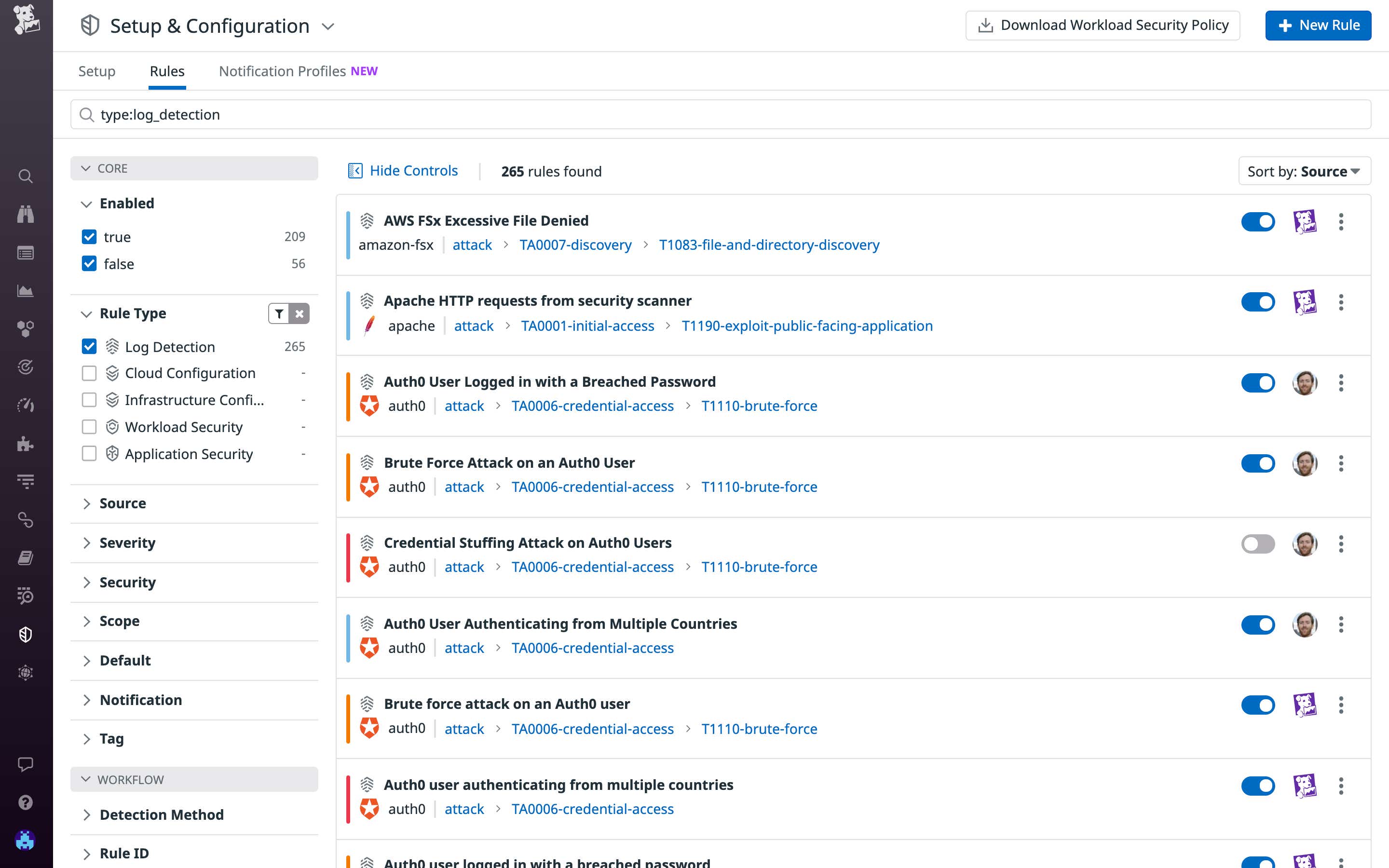Open the T1083-file-and-directory-discovery link

(769, 245)
